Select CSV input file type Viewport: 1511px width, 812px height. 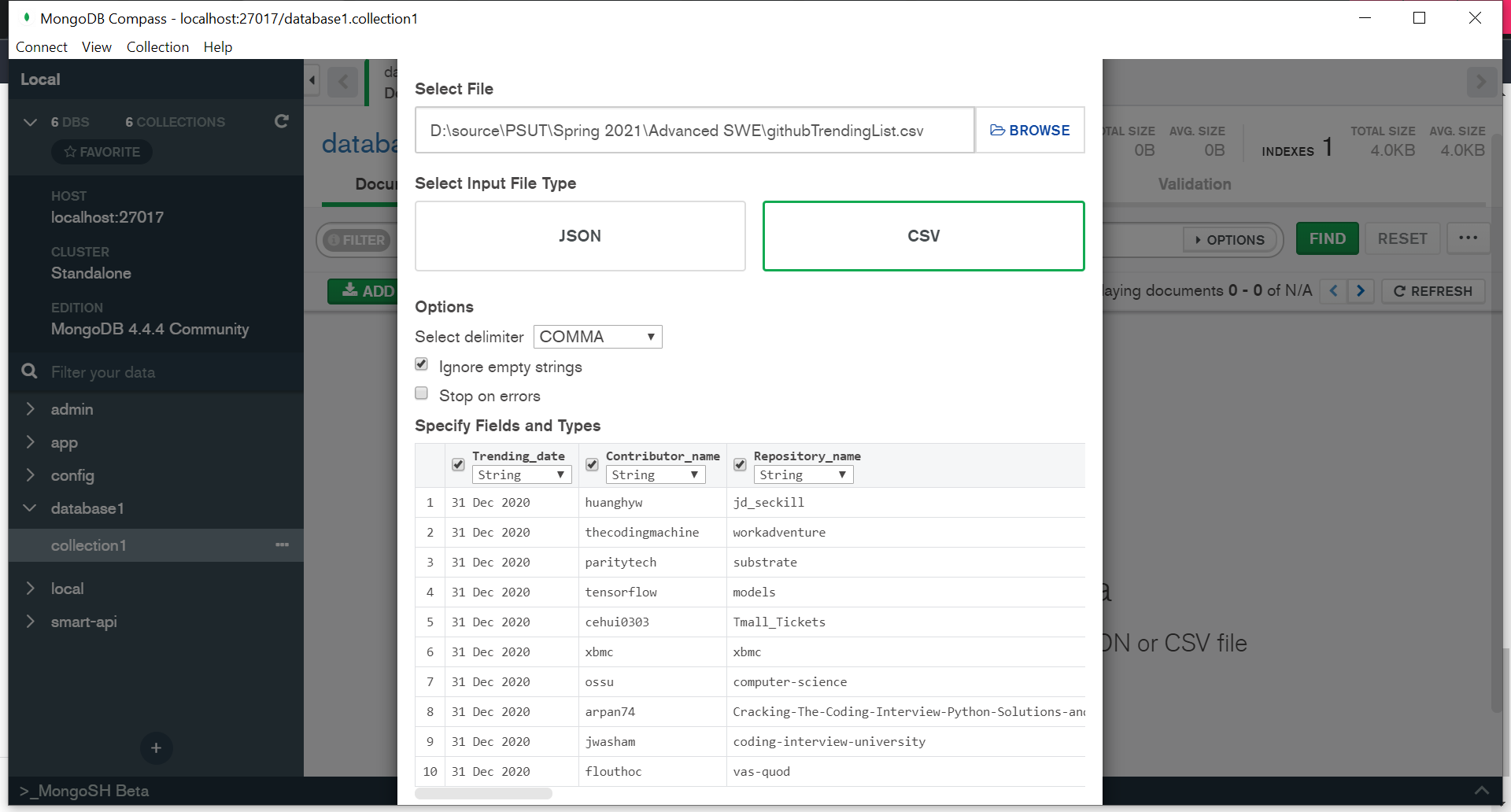coord(923,236)
